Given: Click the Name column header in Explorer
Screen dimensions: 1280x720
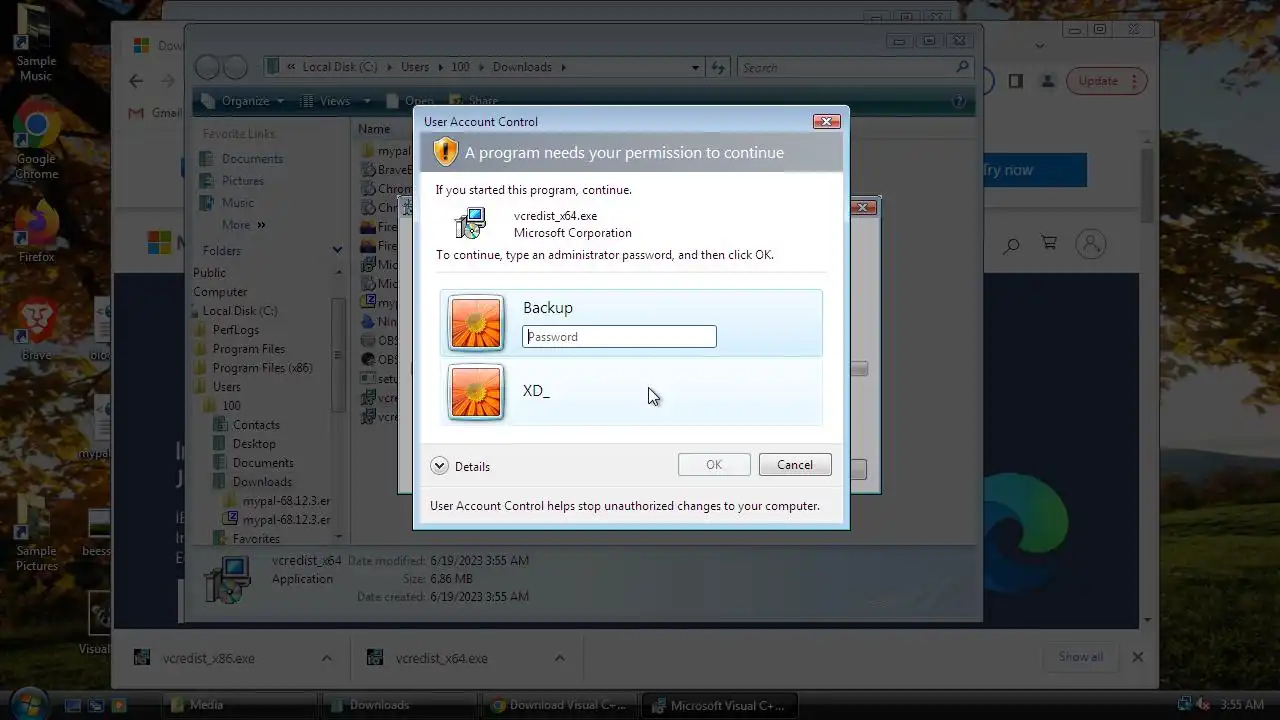Looking at the screenshot, I should 374,129.
